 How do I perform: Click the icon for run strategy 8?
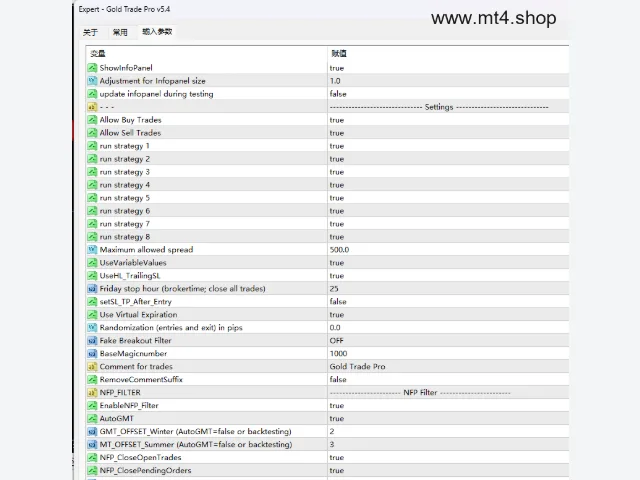tap(92, 237)
